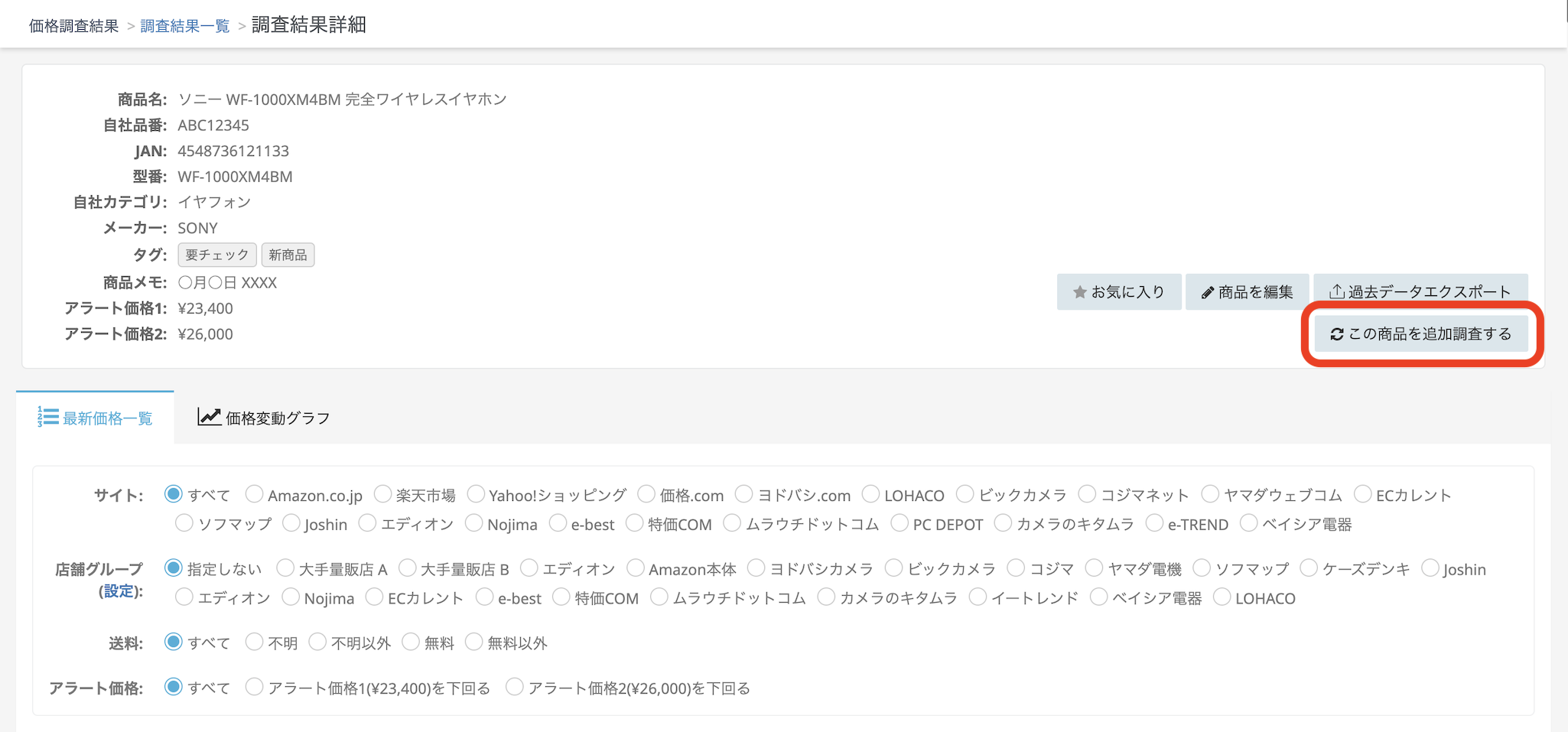Open the 最新価格一覧 tab
This screenshot has height=732, width=1568.
point(96,418)
